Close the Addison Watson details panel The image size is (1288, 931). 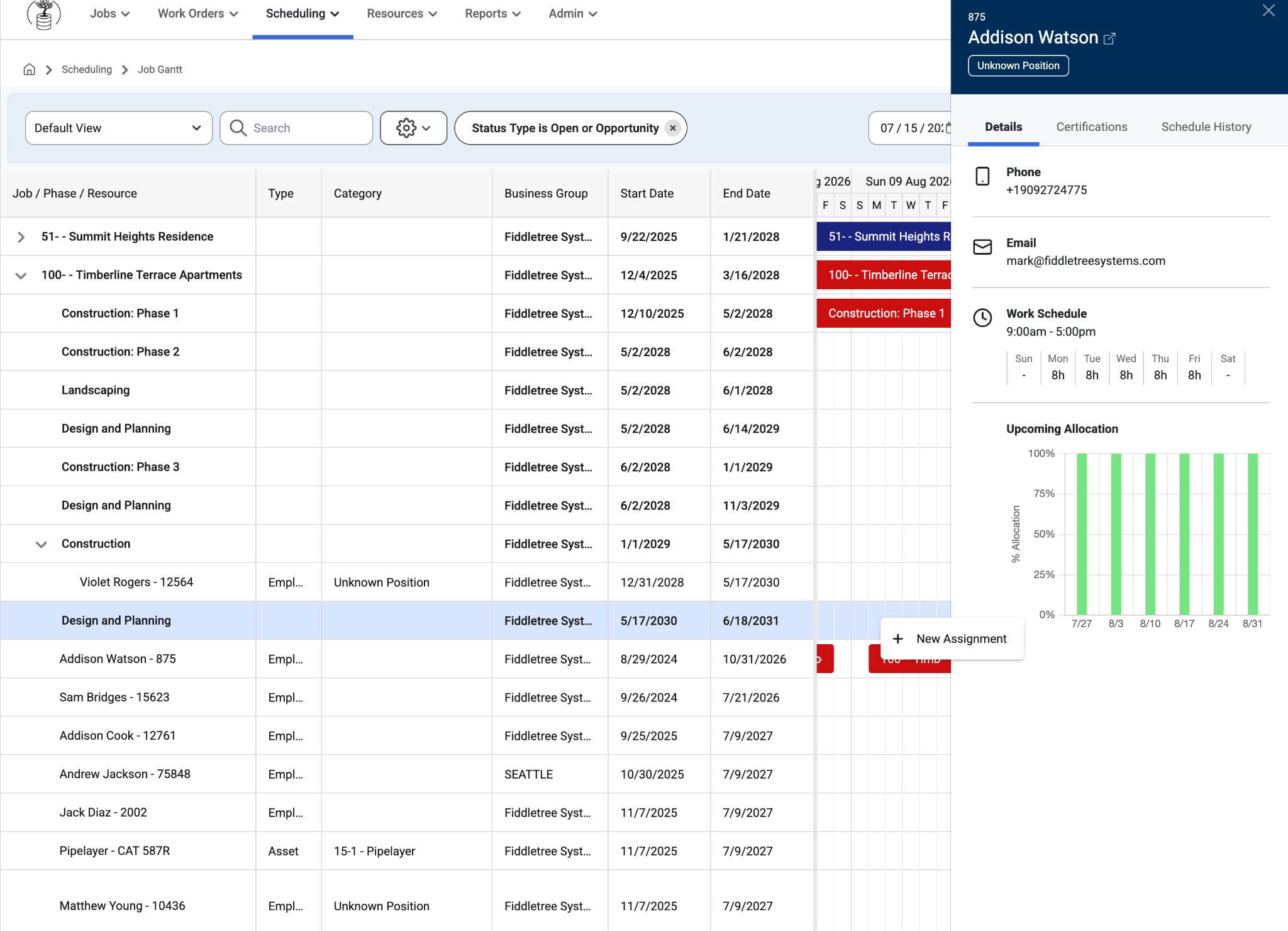pyautogui.click(x=1269, y=11)
